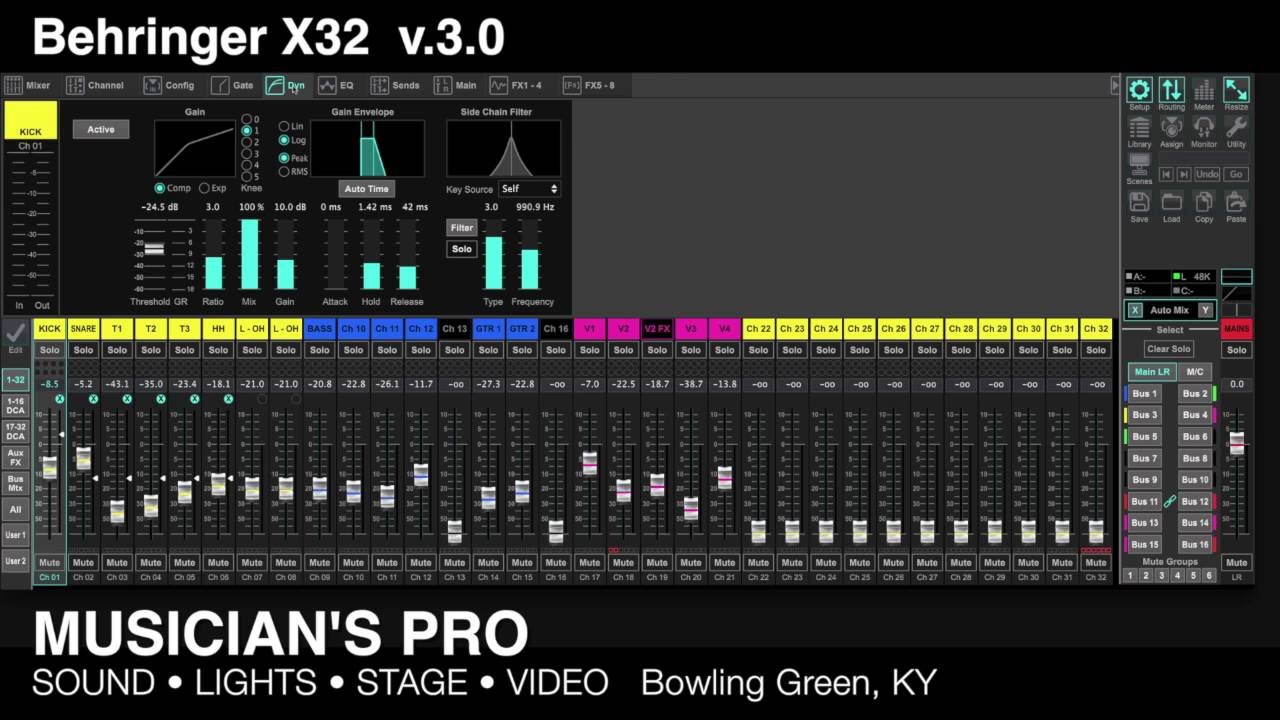The width and height of the screenshot is (1280, 720).
Task: Open the Sends tab
Action: click(x=395, y=85)
